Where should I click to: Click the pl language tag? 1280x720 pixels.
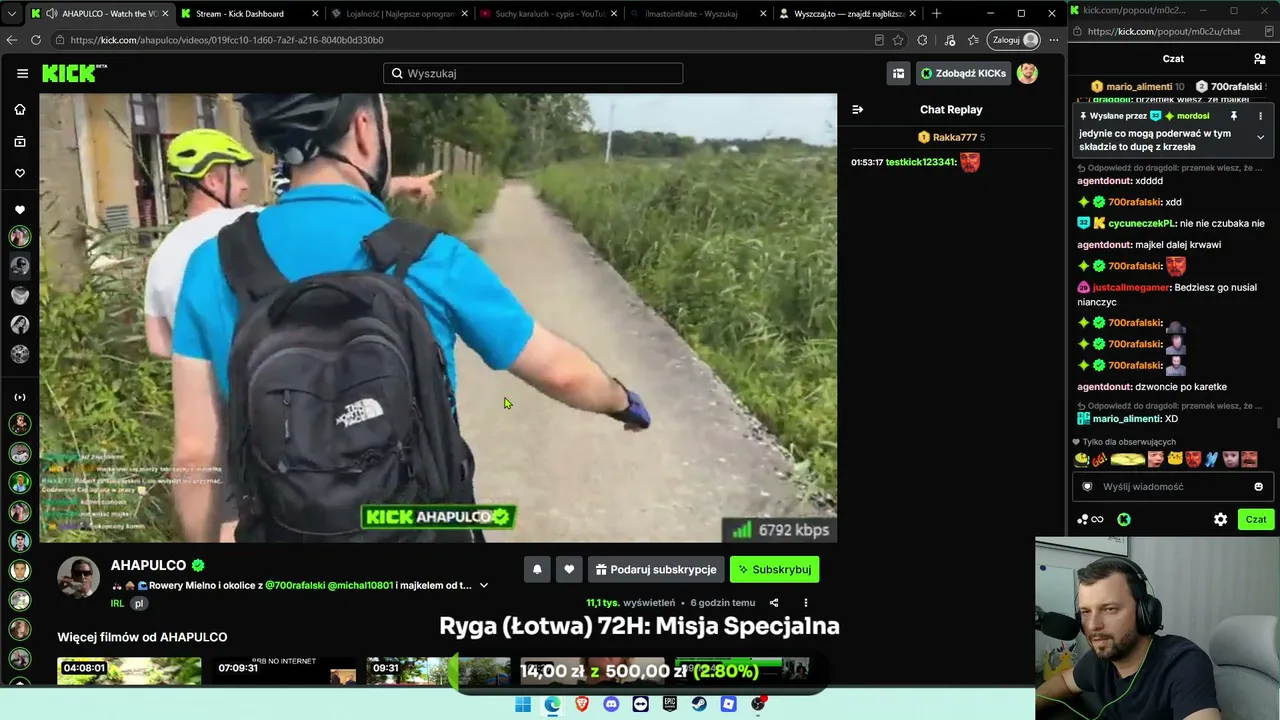[139, 604]
